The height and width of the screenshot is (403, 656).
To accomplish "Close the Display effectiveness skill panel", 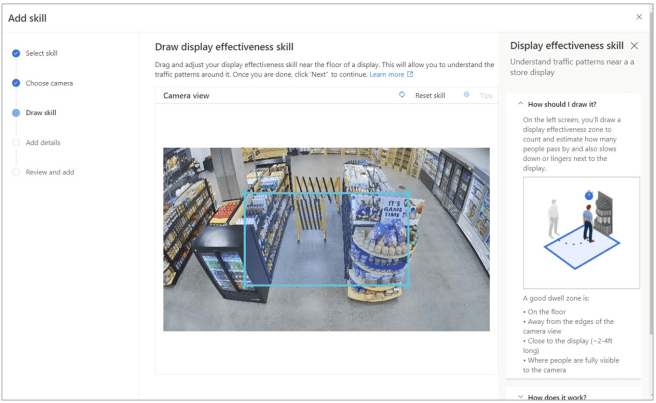I will coord(634,46).
